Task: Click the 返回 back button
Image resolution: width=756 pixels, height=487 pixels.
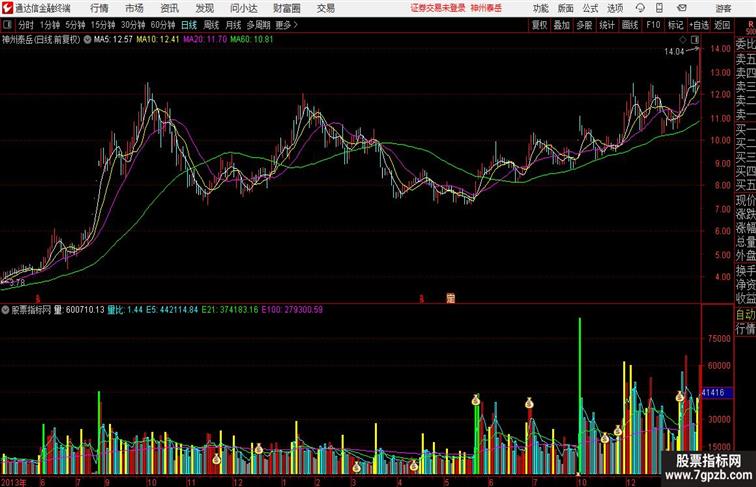Action: pyautogui.click(x=722, y=25)
